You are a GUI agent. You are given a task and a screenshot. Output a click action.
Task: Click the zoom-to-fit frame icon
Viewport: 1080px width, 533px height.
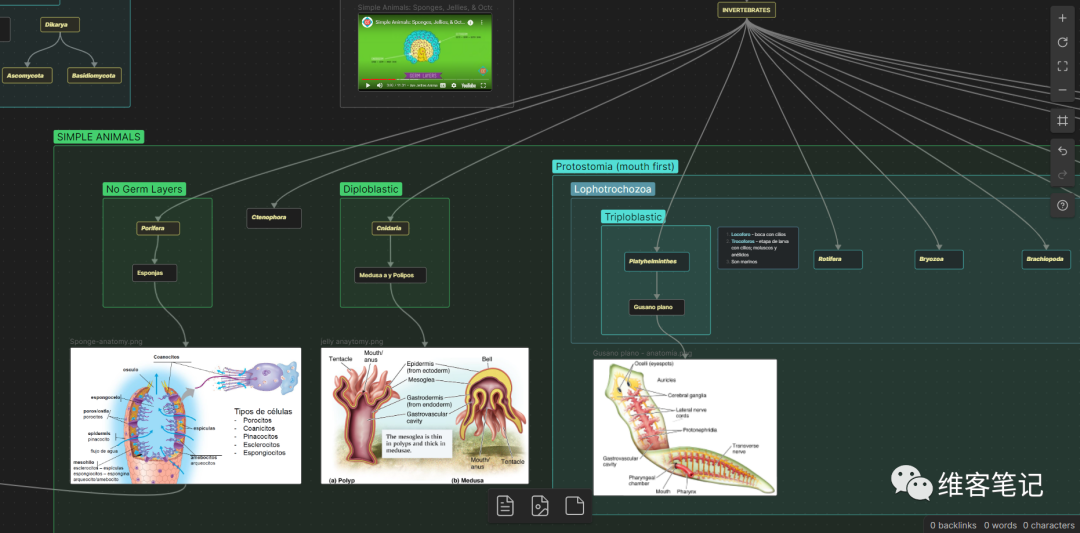(1062, 66)
